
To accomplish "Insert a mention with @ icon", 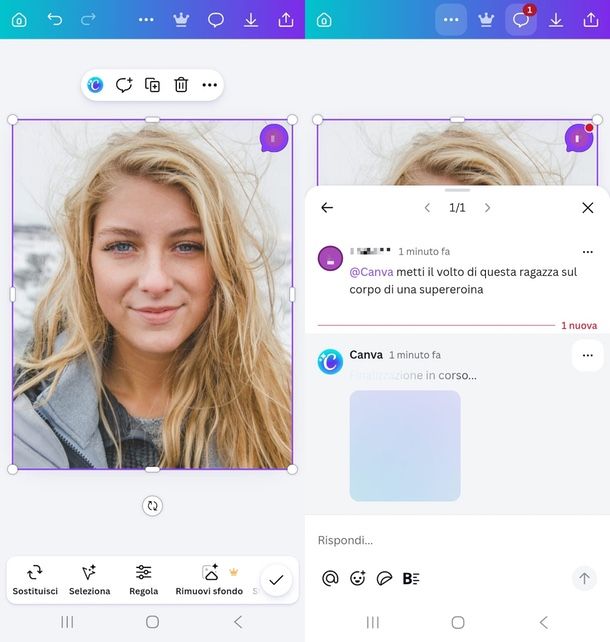I will (330, 579).
